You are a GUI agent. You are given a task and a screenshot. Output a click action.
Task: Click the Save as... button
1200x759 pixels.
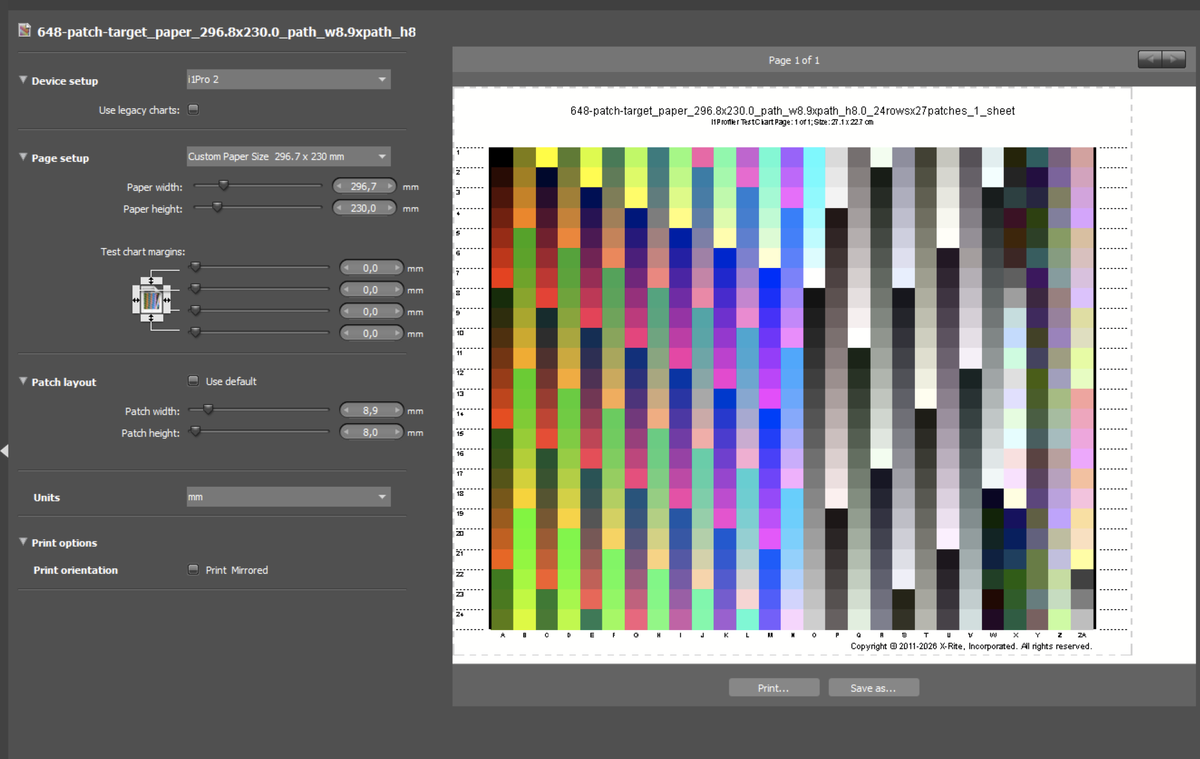tap(873, 688)
